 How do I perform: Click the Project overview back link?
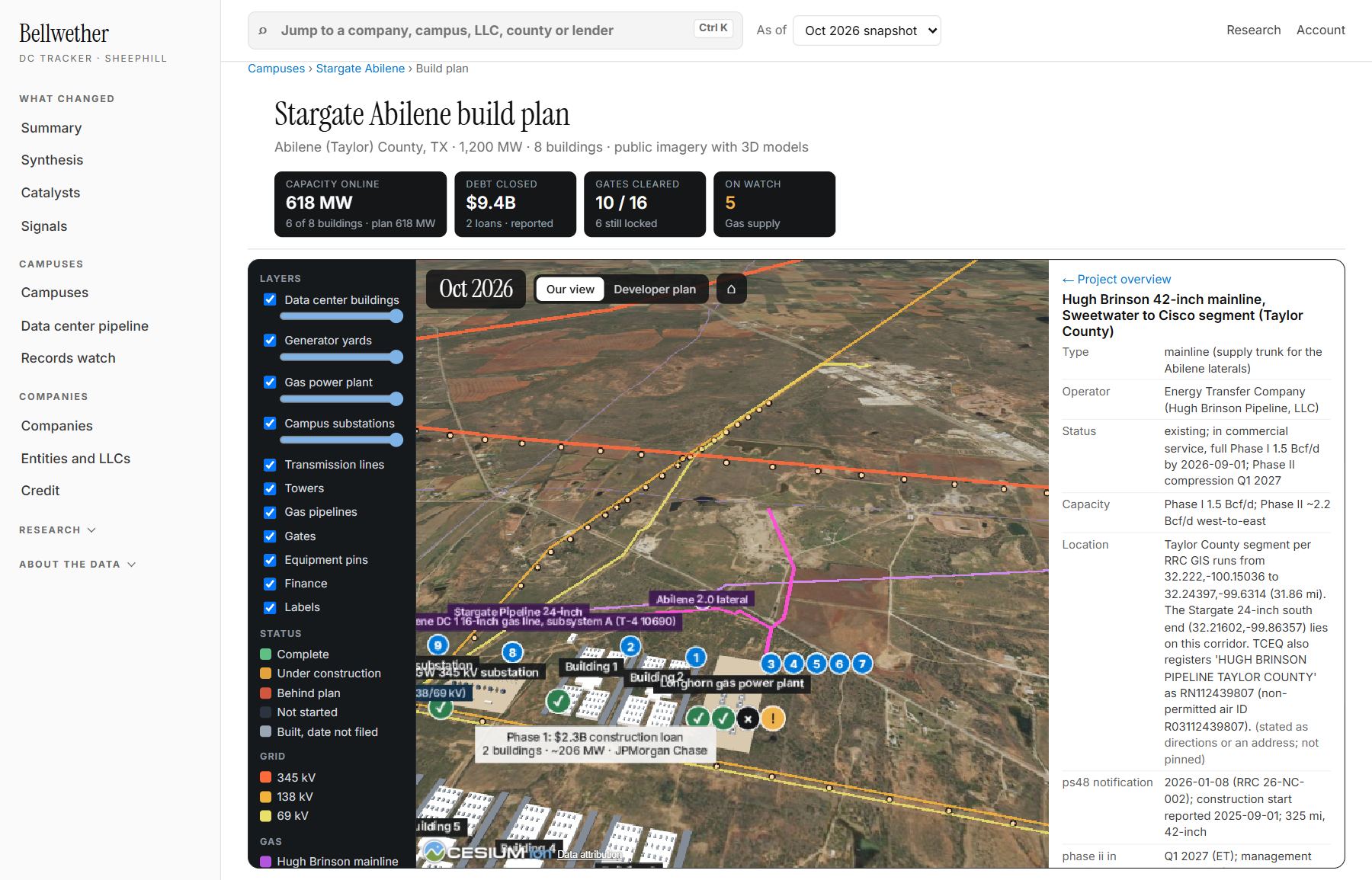[x=1117, y=279]
